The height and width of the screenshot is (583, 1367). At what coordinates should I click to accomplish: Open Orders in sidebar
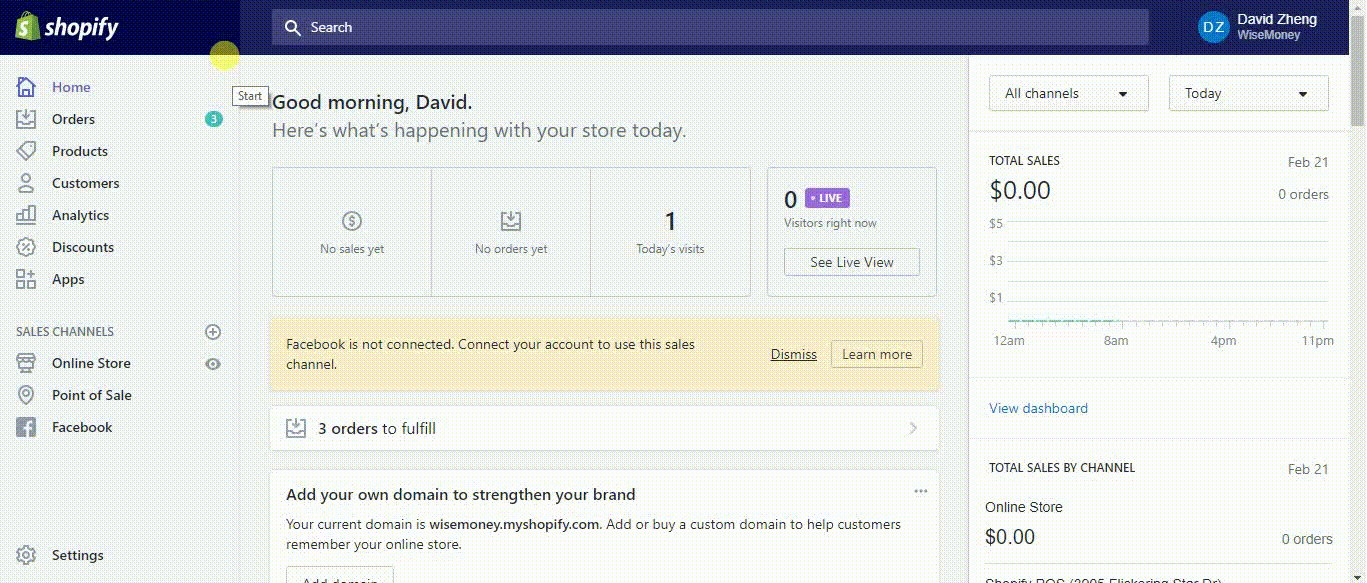tap(73, 119)
